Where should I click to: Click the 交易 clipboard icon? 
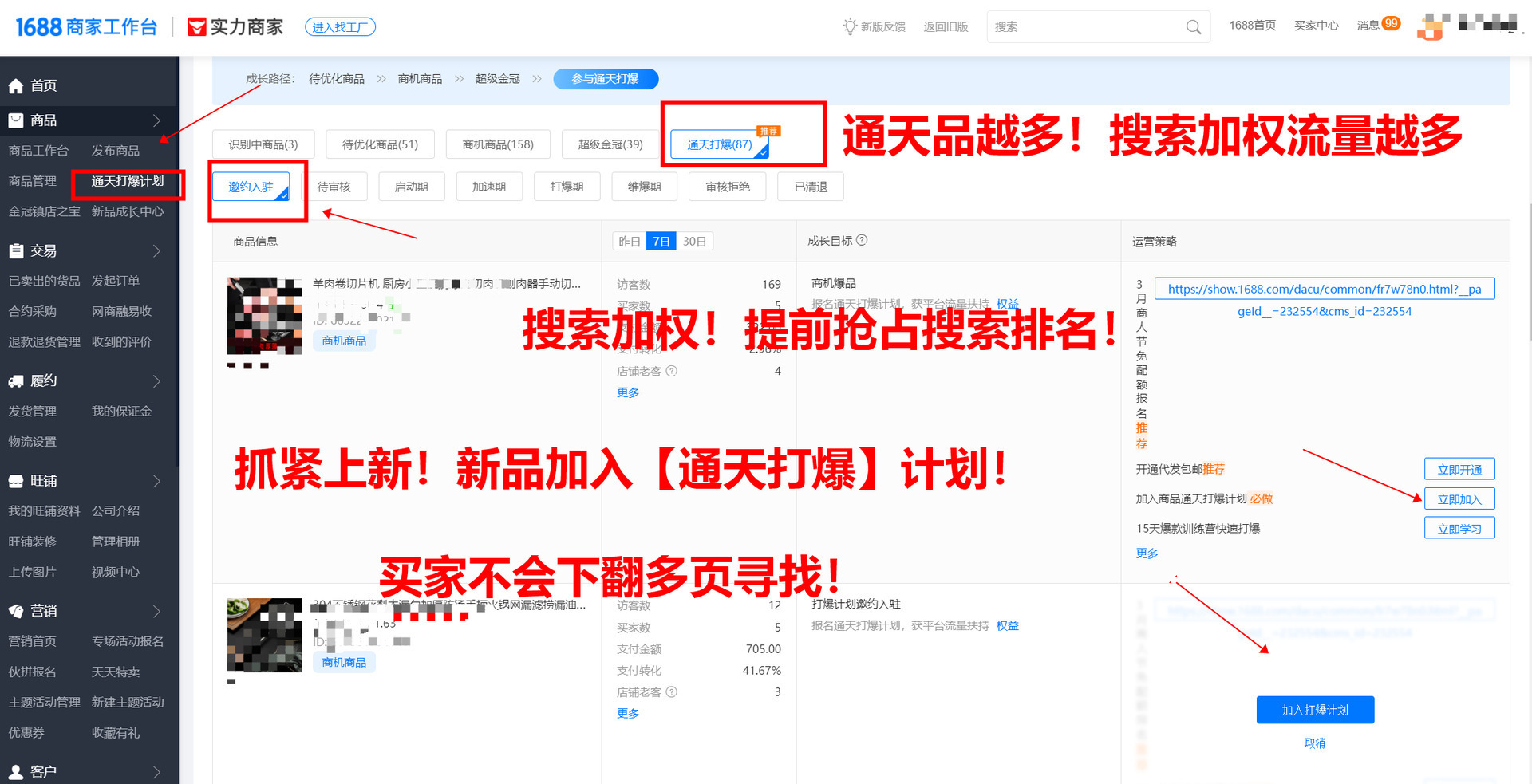tap(16, 251)
